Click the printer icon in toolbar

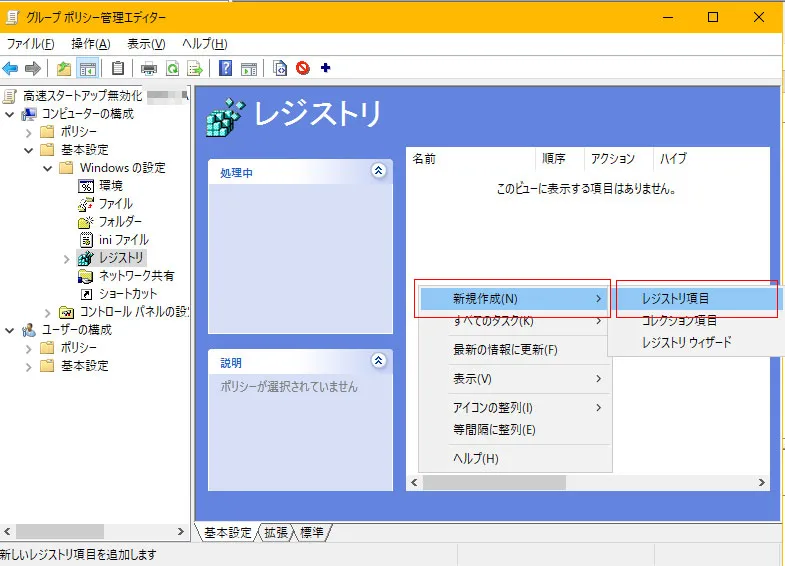149,68
